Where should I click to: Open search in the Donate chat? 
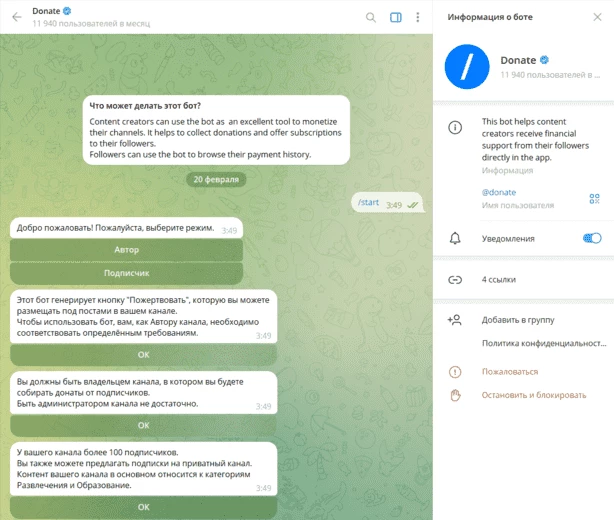370,17
